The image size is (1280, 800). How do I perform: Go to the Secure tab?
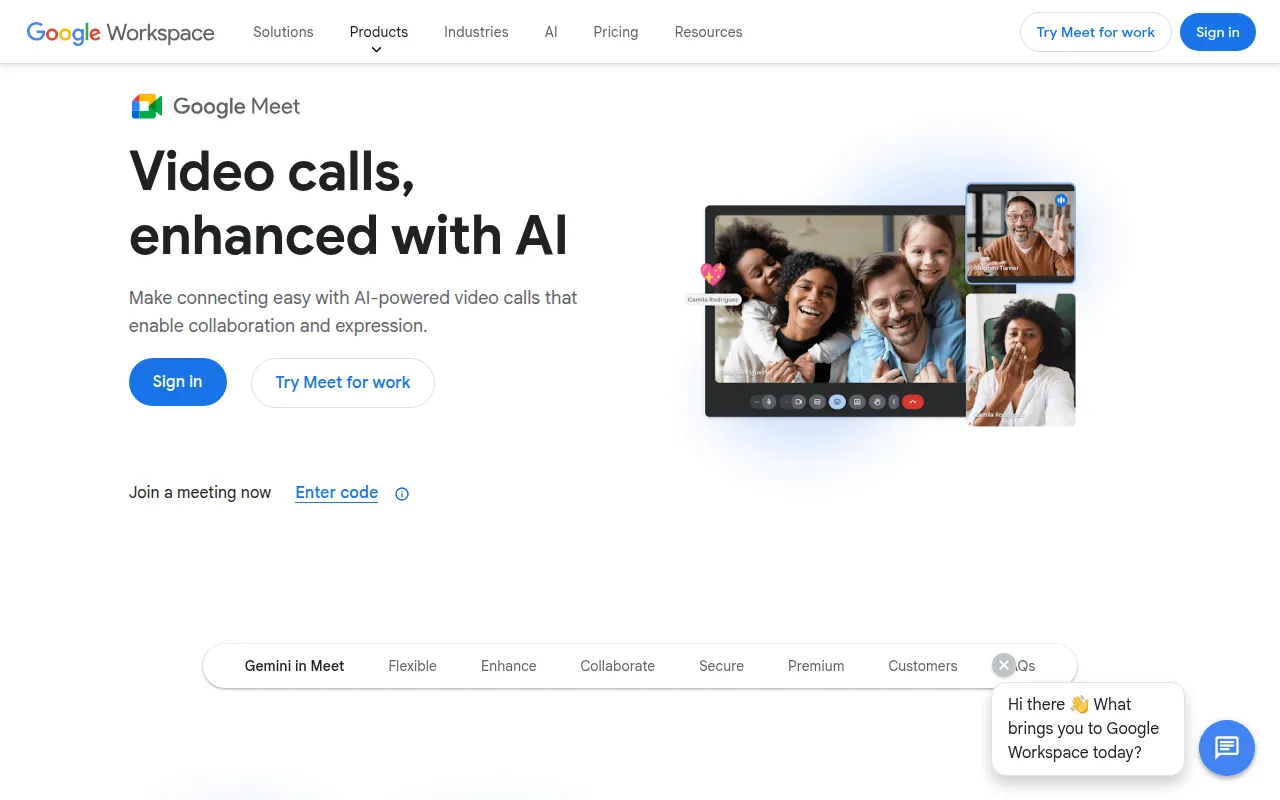point(722,666)
